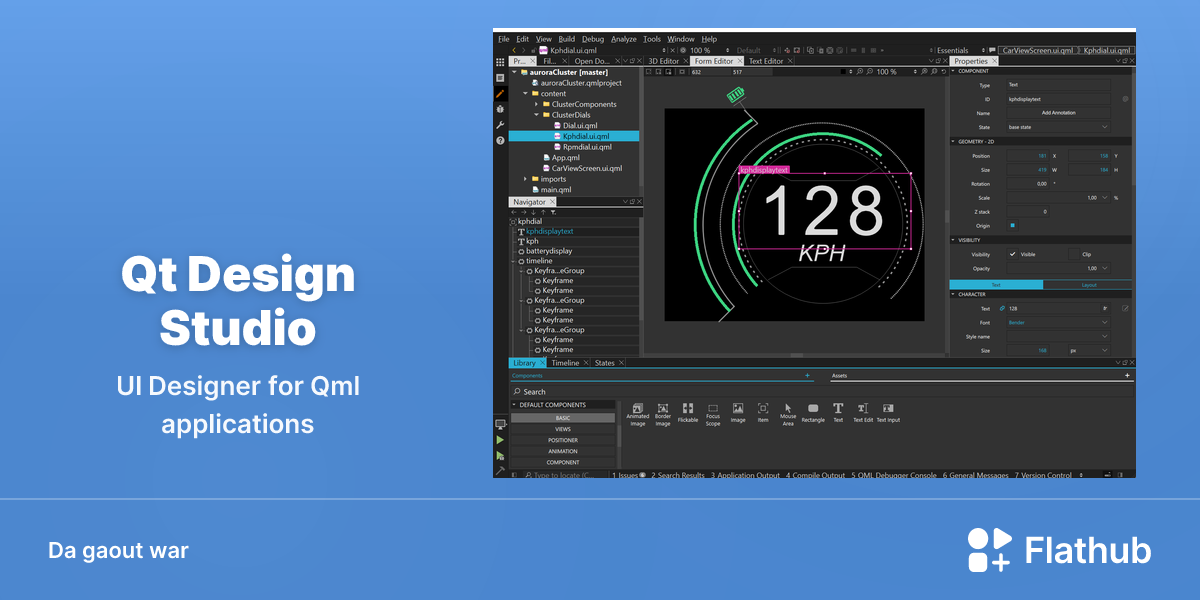Pick Focus Scope component icon
The height and width of the screenshot is (600, 1200).
[x=713, y=409]
